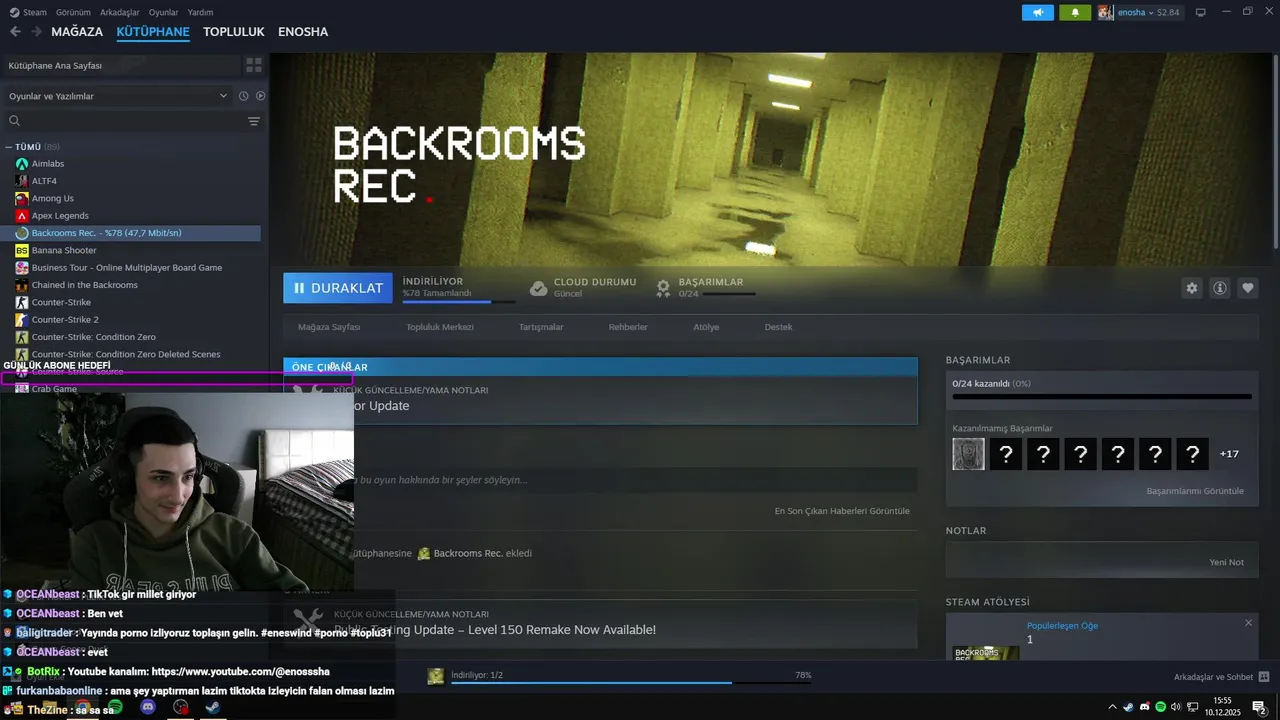Open the Destek tab
This screenshot has width=1280, height=720.
pos(778,327)
